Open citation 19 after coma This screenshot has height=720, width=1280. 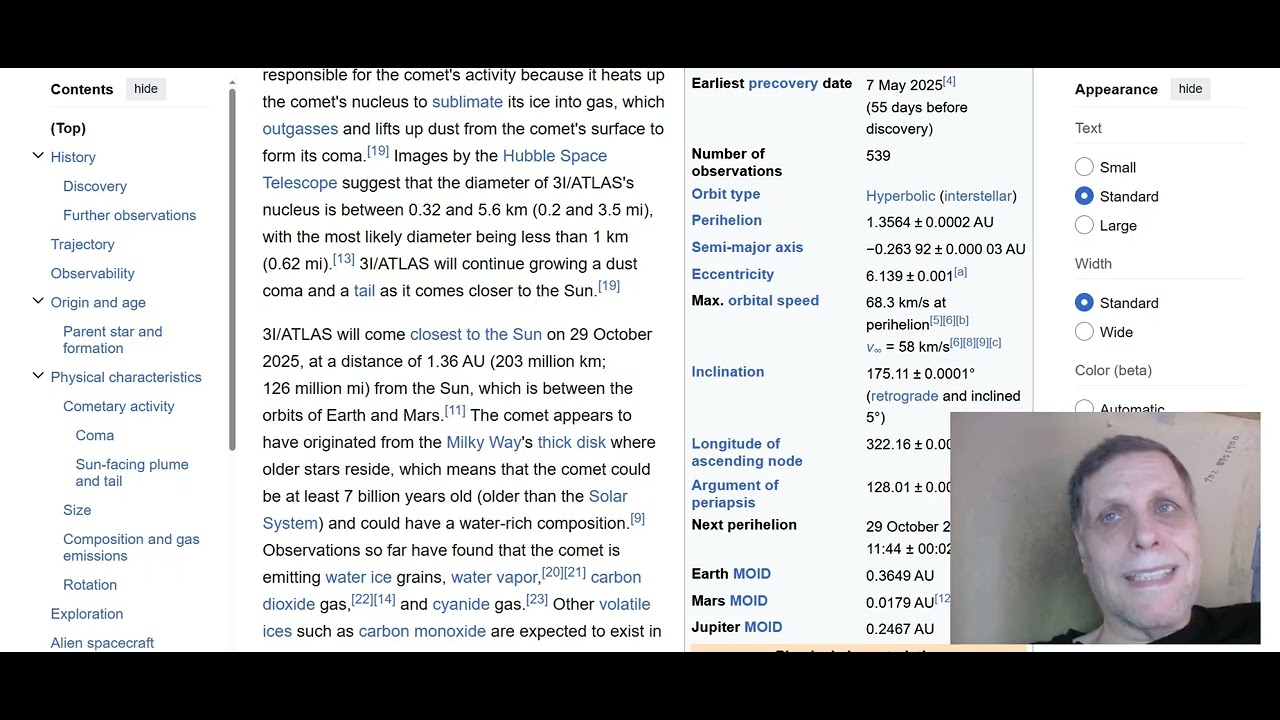378,151
